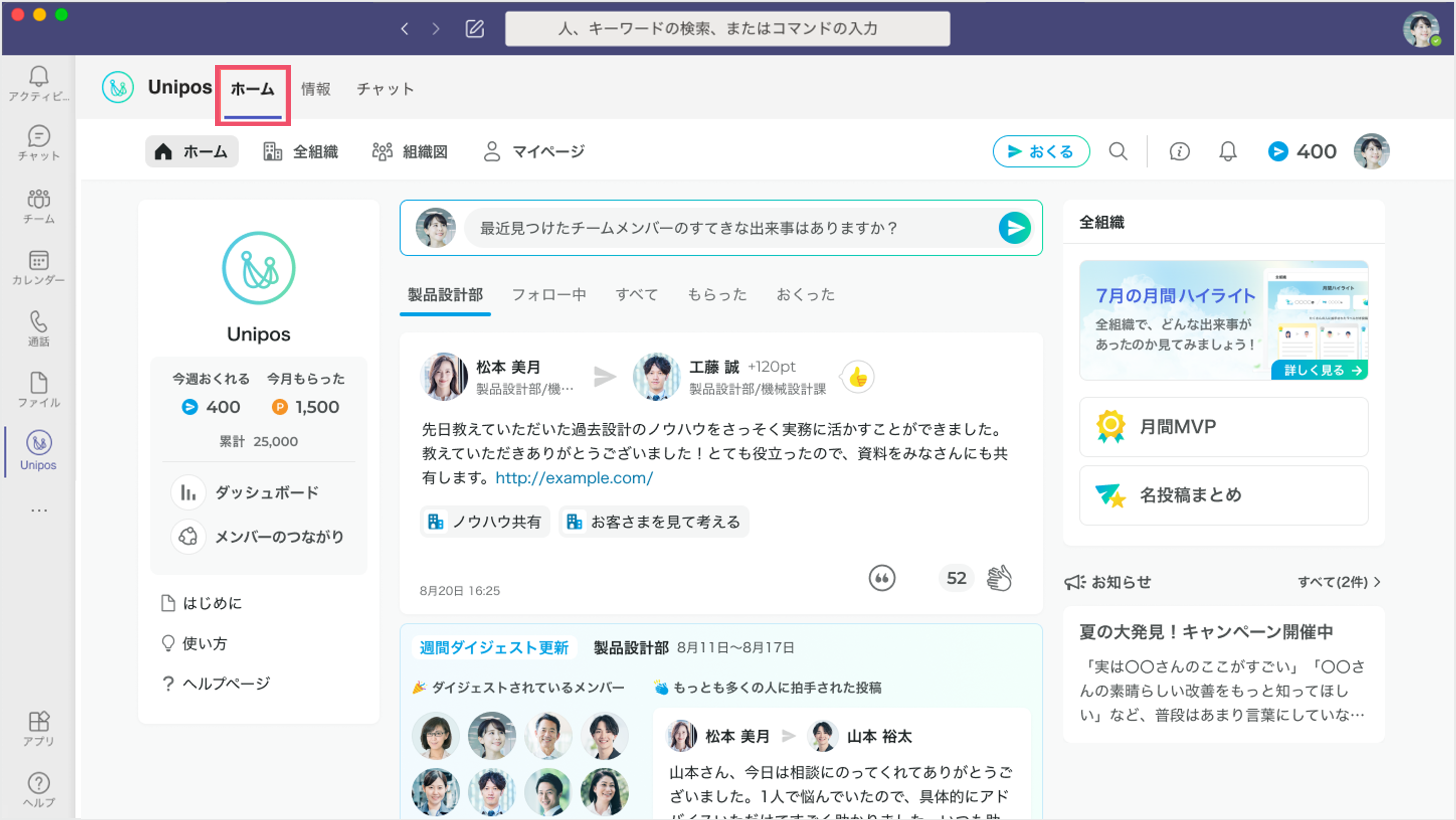Click the Unipos logo in app header
Screen dimensions: 1456x820
pyautogui.click(x=118, y=88)
